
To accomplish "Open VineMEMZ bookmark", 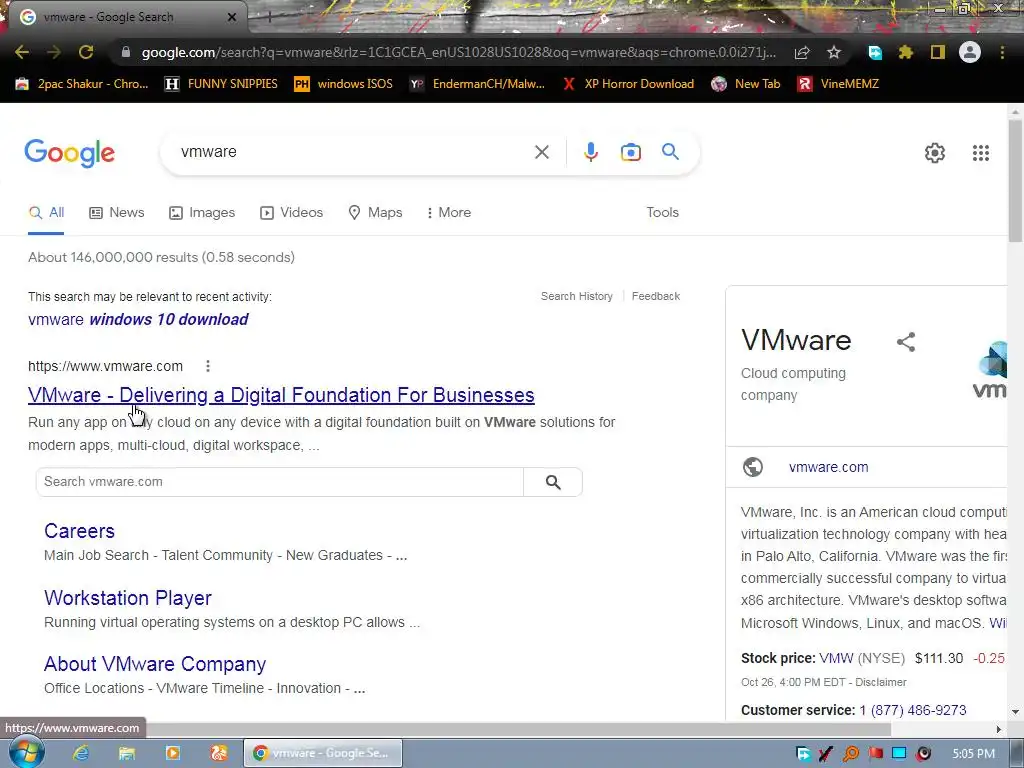I will pos(839,84).
